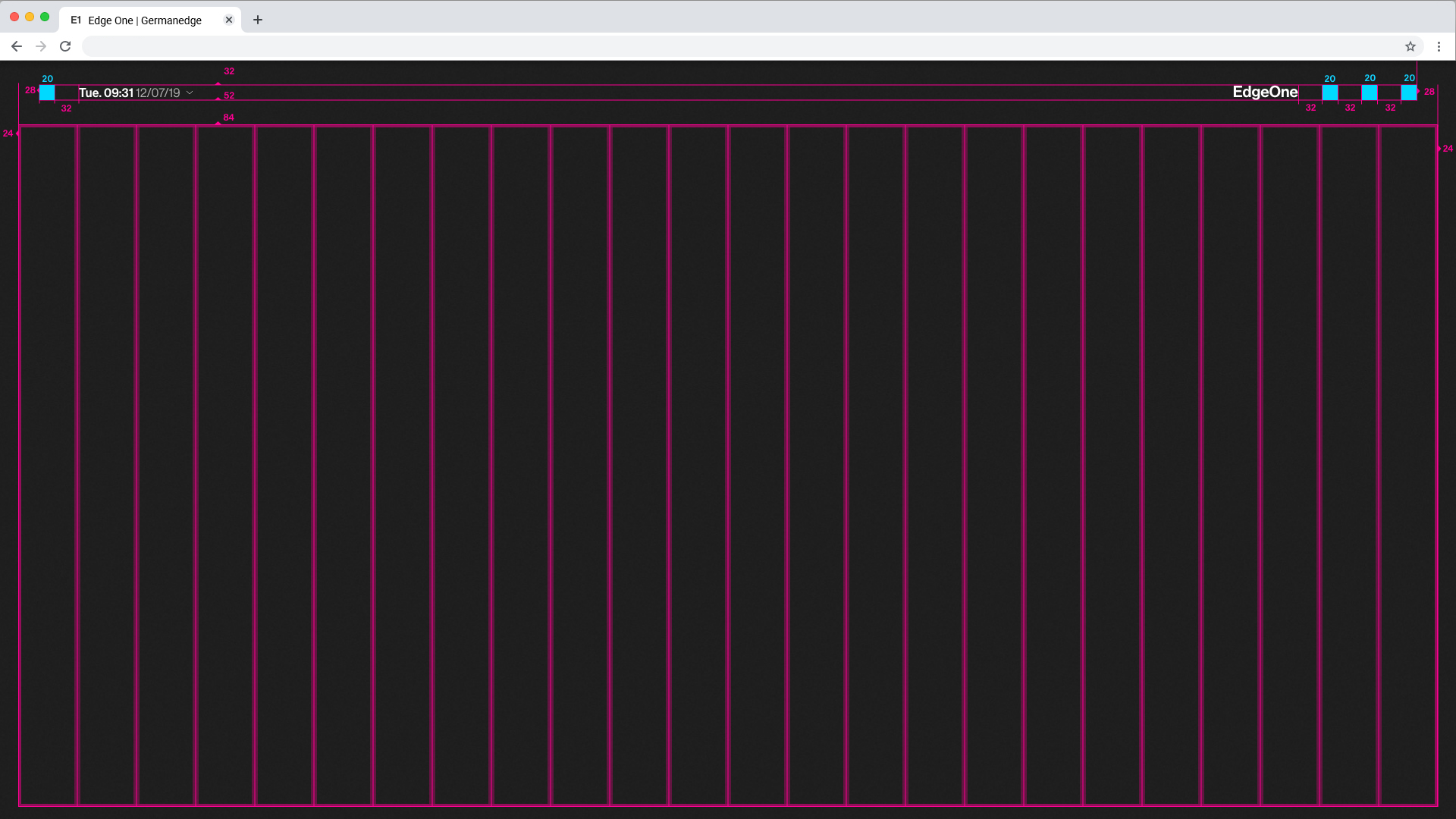1456x819 pixels.
Task: Click the leftmost grid column
Action: 48,464
